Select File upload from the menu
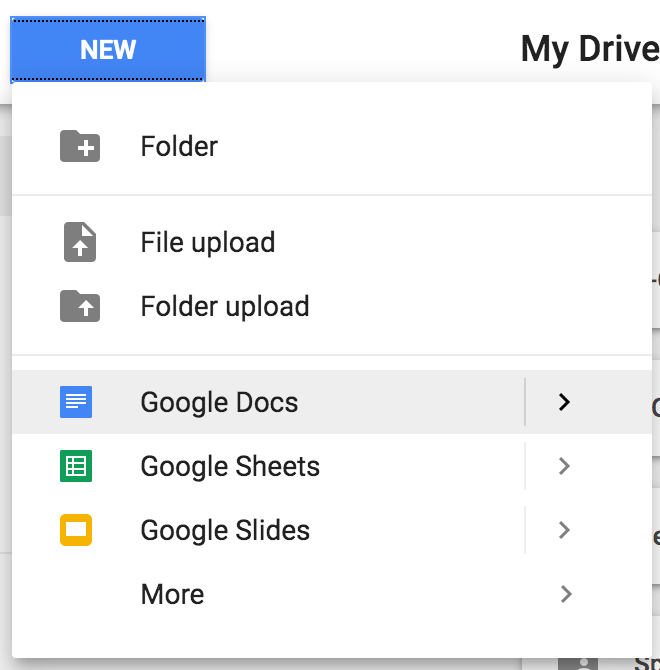This screenshot has width=660, height=670. pyautogui.click(x=332, y=242)
